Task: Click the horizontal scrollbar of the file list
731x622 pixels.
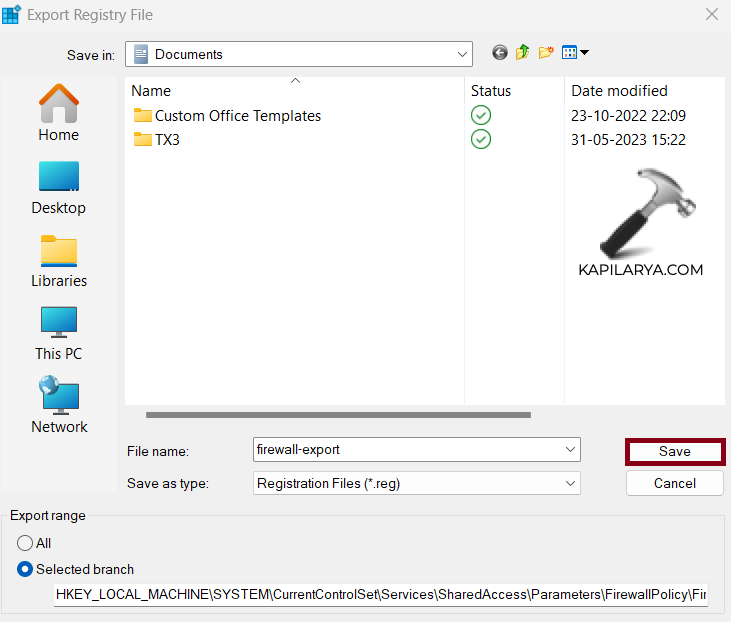Action: (338, 415)
